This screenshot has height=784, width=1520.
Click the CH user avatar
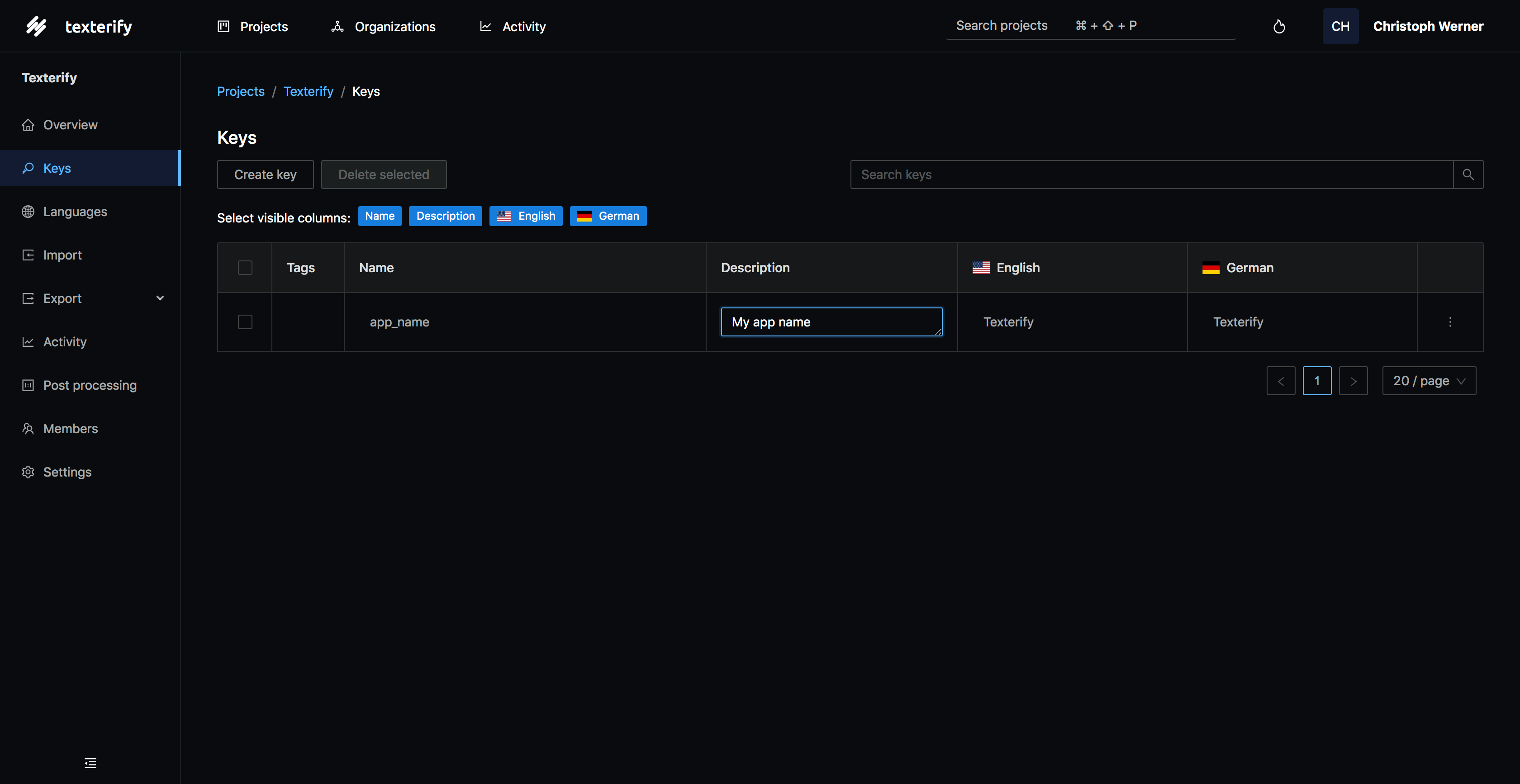click(1340, 27)
